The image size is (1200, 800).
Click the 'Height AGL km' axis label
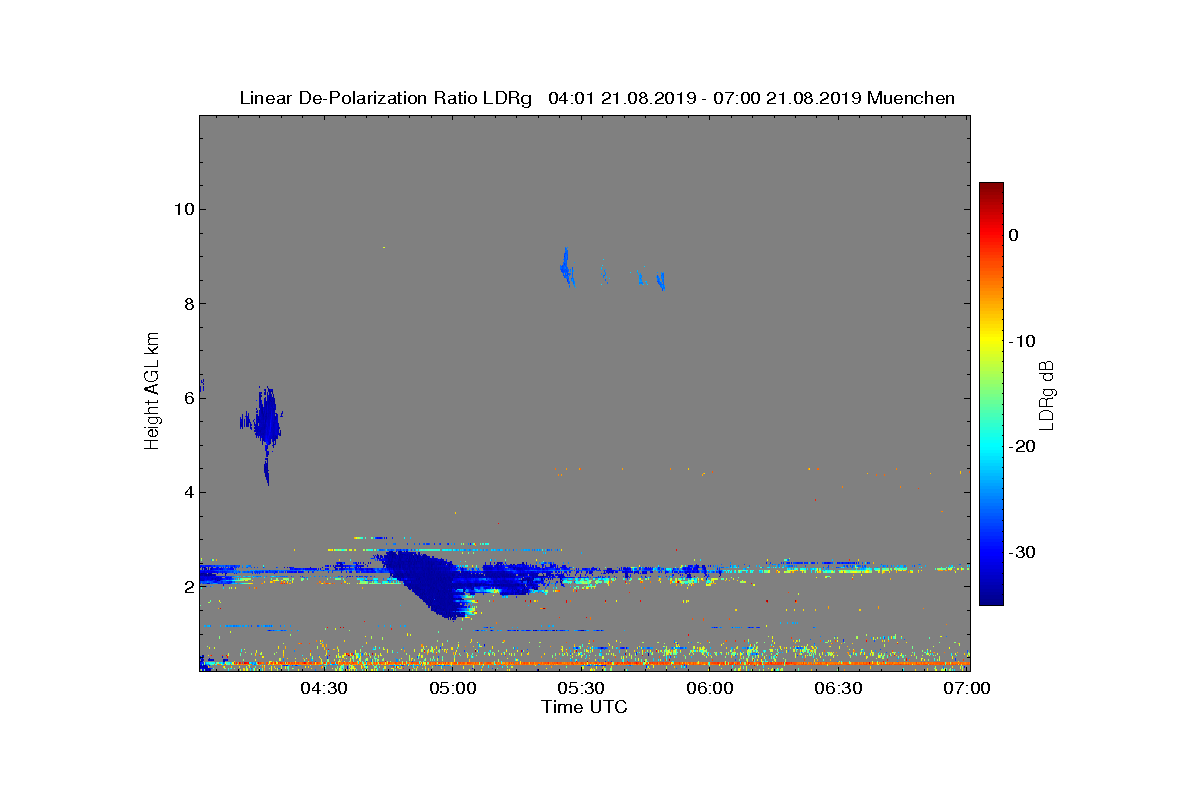152,393
